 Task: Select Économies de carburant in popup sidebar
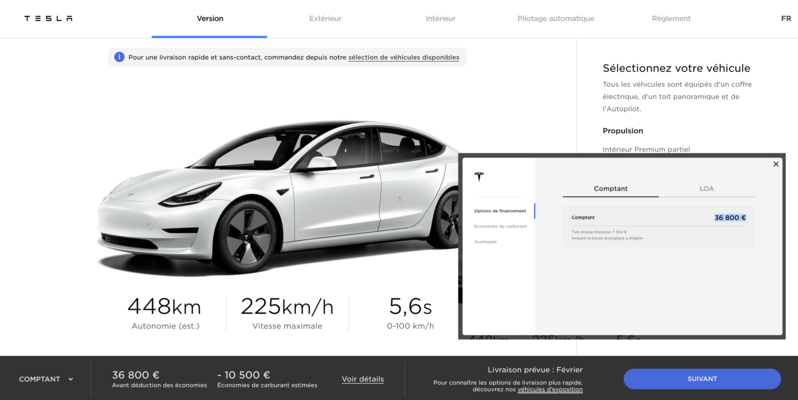(x=500, y=226)
